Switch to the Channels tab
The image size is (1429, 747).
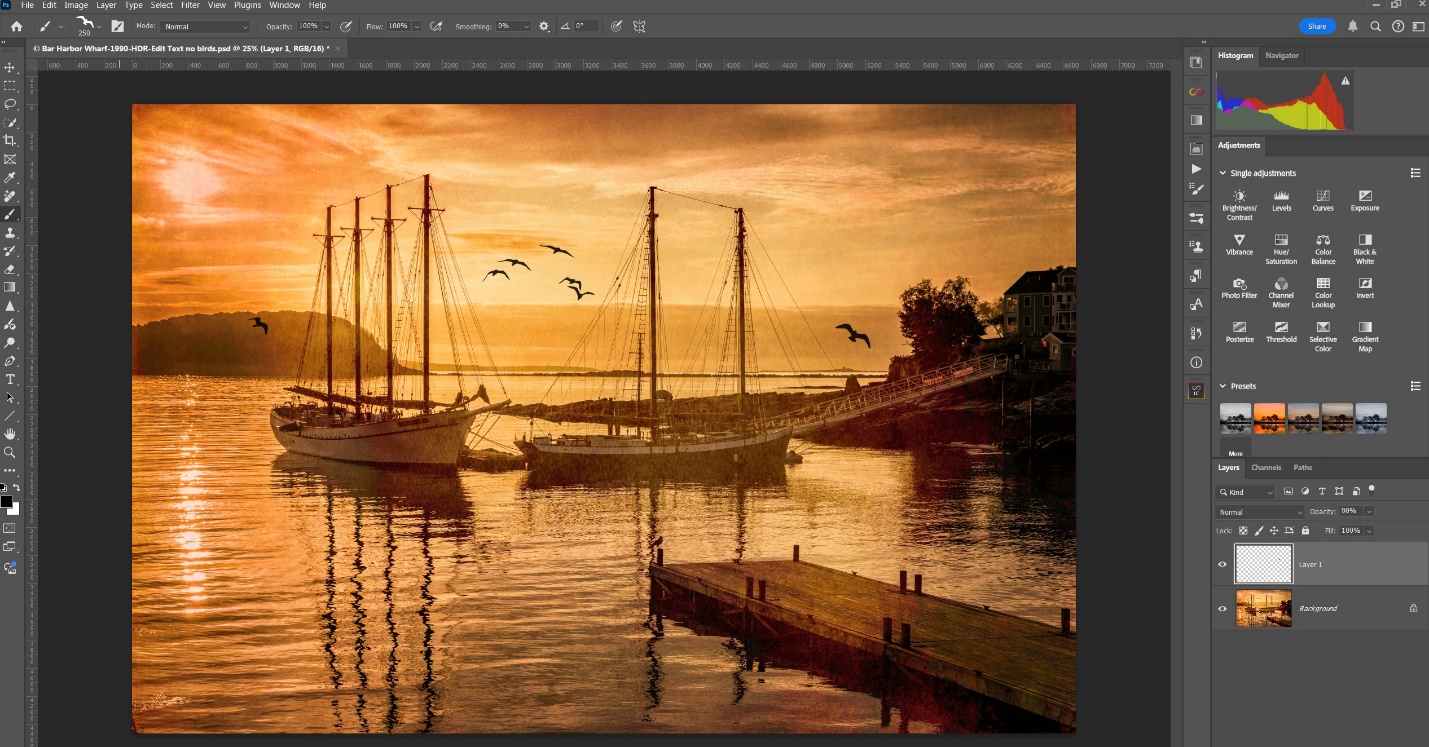[x=1265, y=467]
